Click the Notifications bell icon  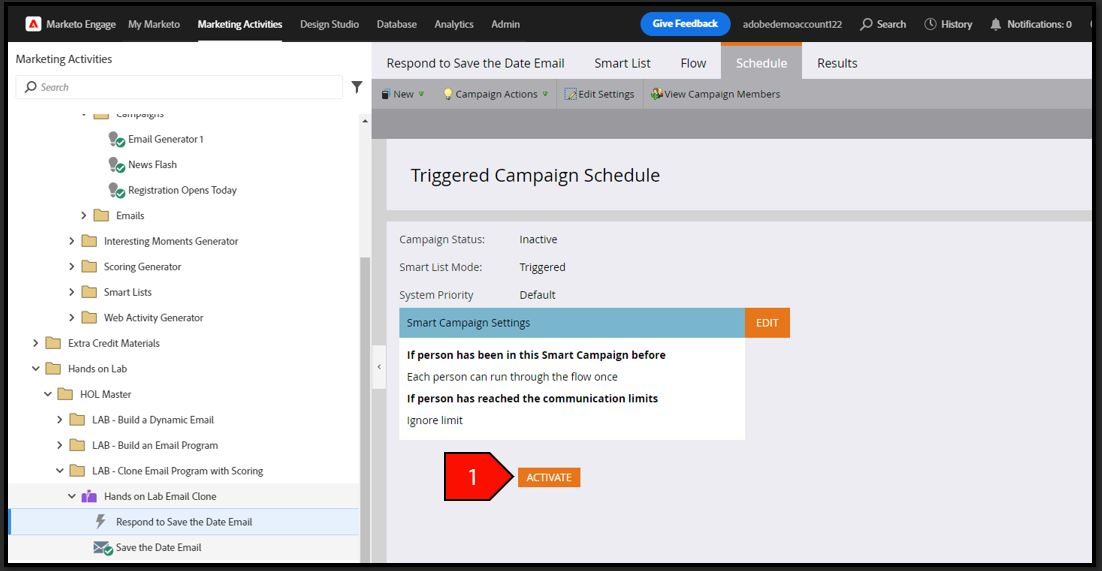995,24
